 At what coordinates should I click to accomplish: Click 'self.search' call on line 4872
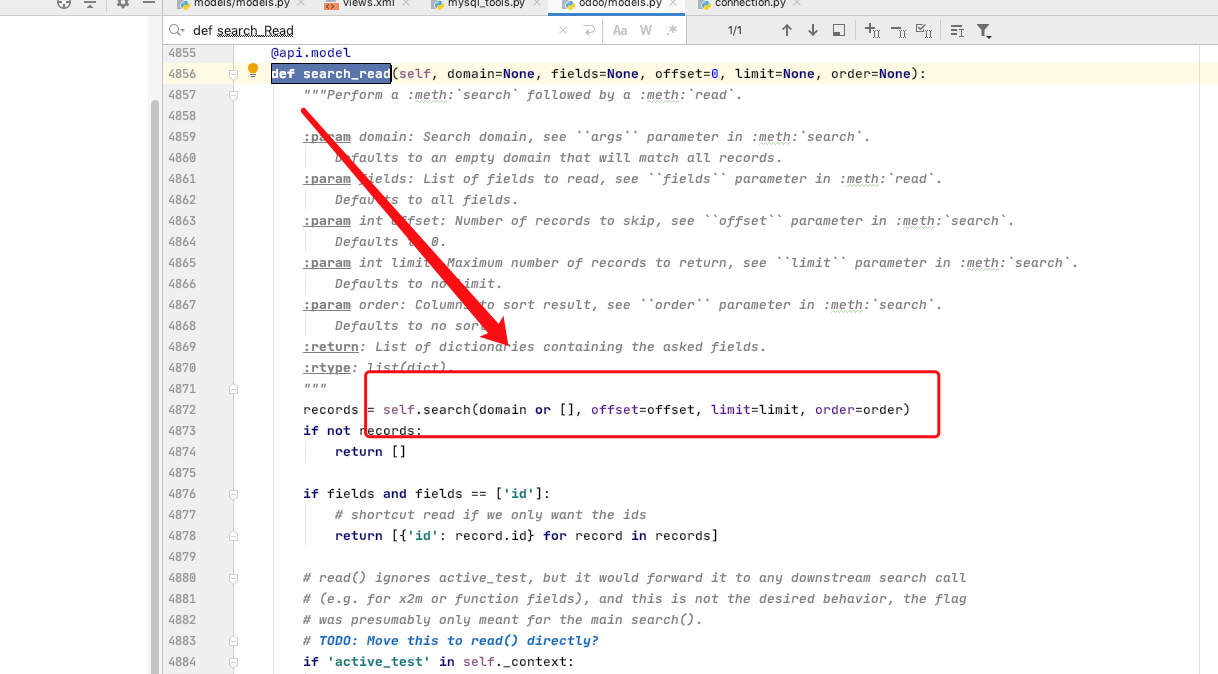(x=427, y=410)
